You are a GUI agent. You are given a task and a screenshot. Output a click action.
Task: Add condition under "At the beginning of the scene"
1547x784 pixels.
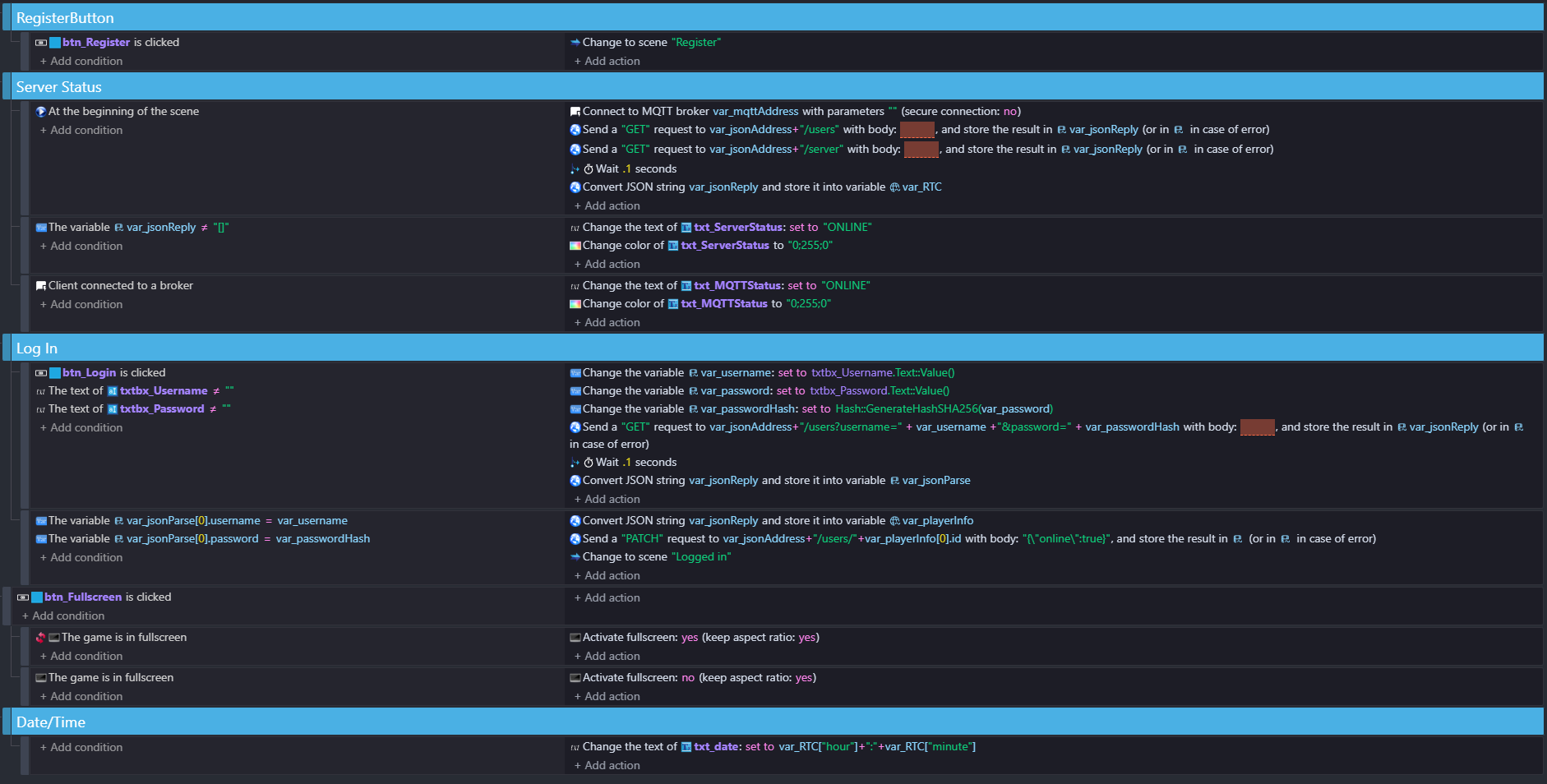[x=81, y=131]
